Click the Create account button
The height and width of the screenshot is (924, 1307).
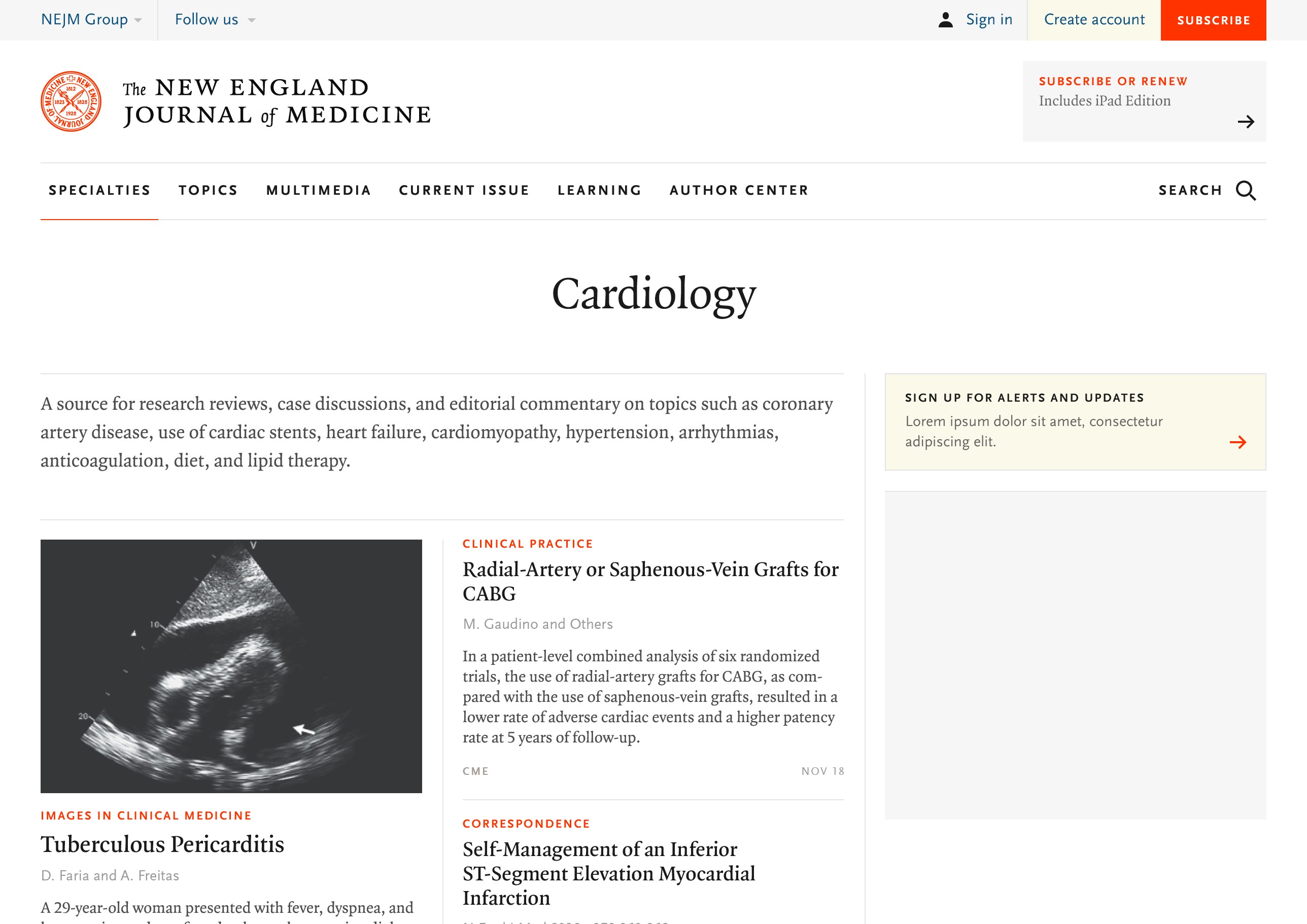click(1093, 20)
